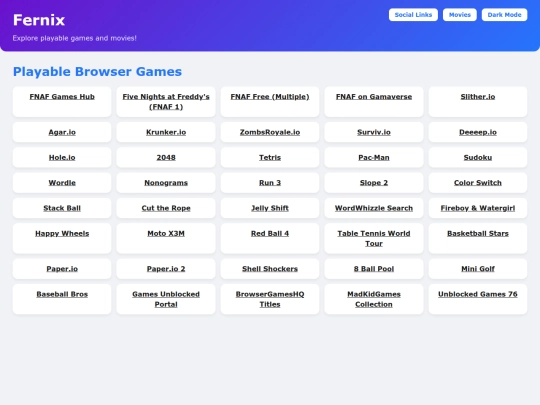The width and height of the screenshot is (540, 405).
Task: Open the Stack Ball link
Action: 62,208
